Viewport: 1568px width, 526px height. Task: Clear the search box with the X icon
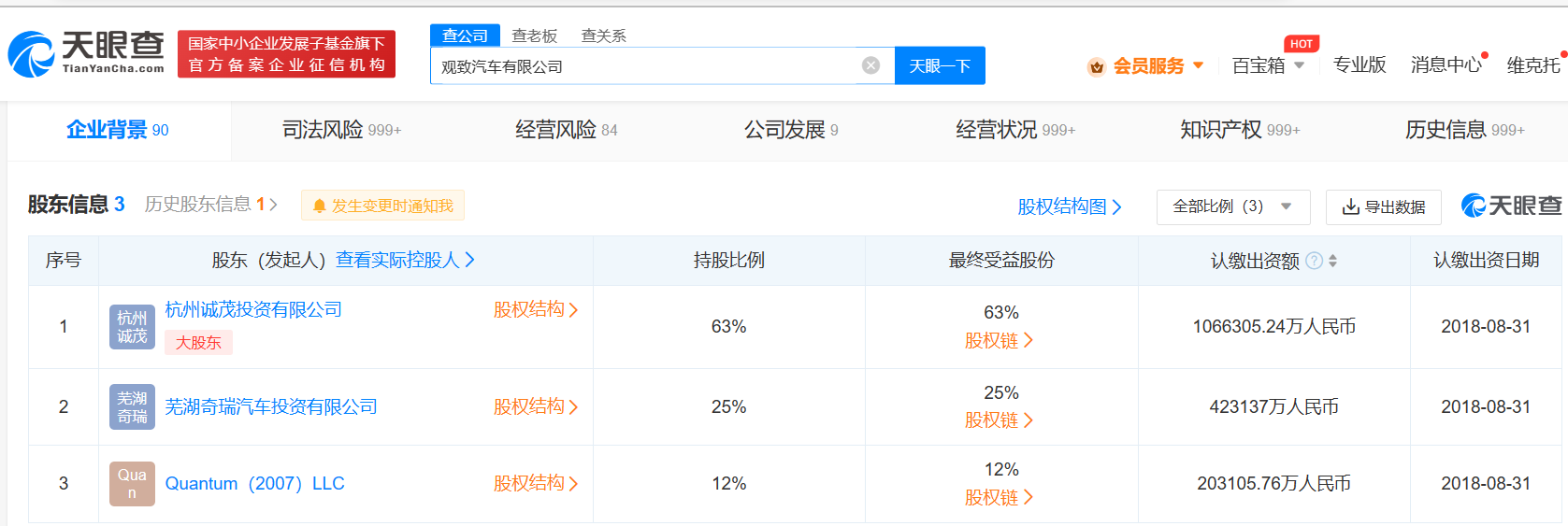(870, 65)
